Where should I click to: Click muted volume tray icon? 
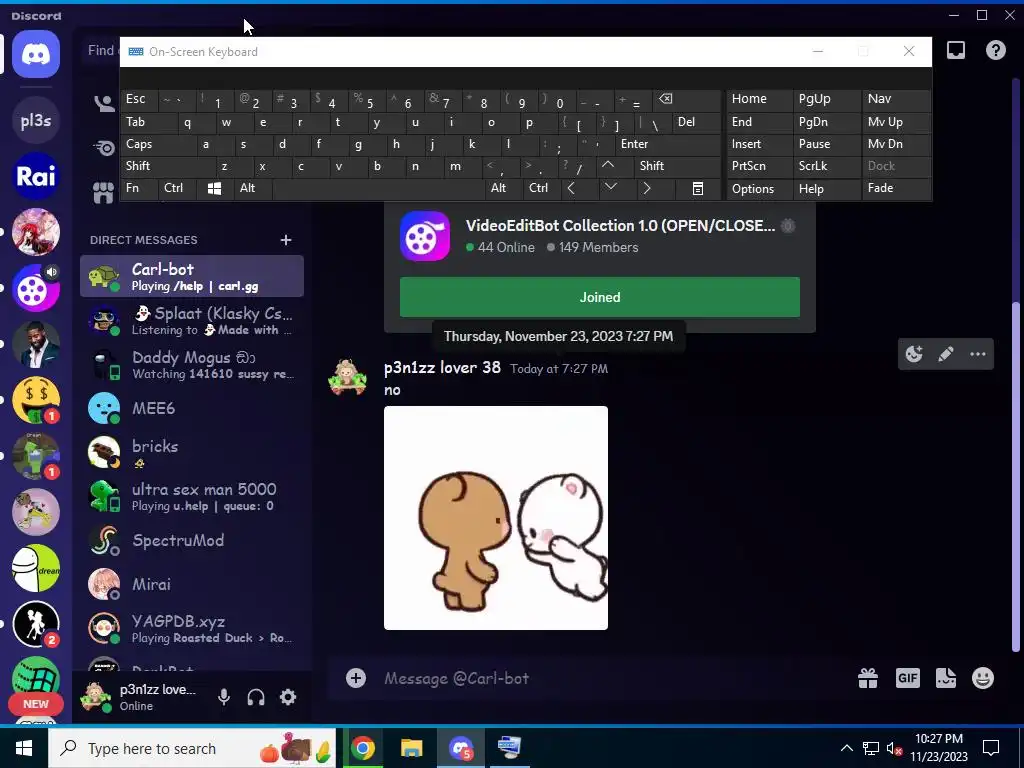[x=895, y=748]
